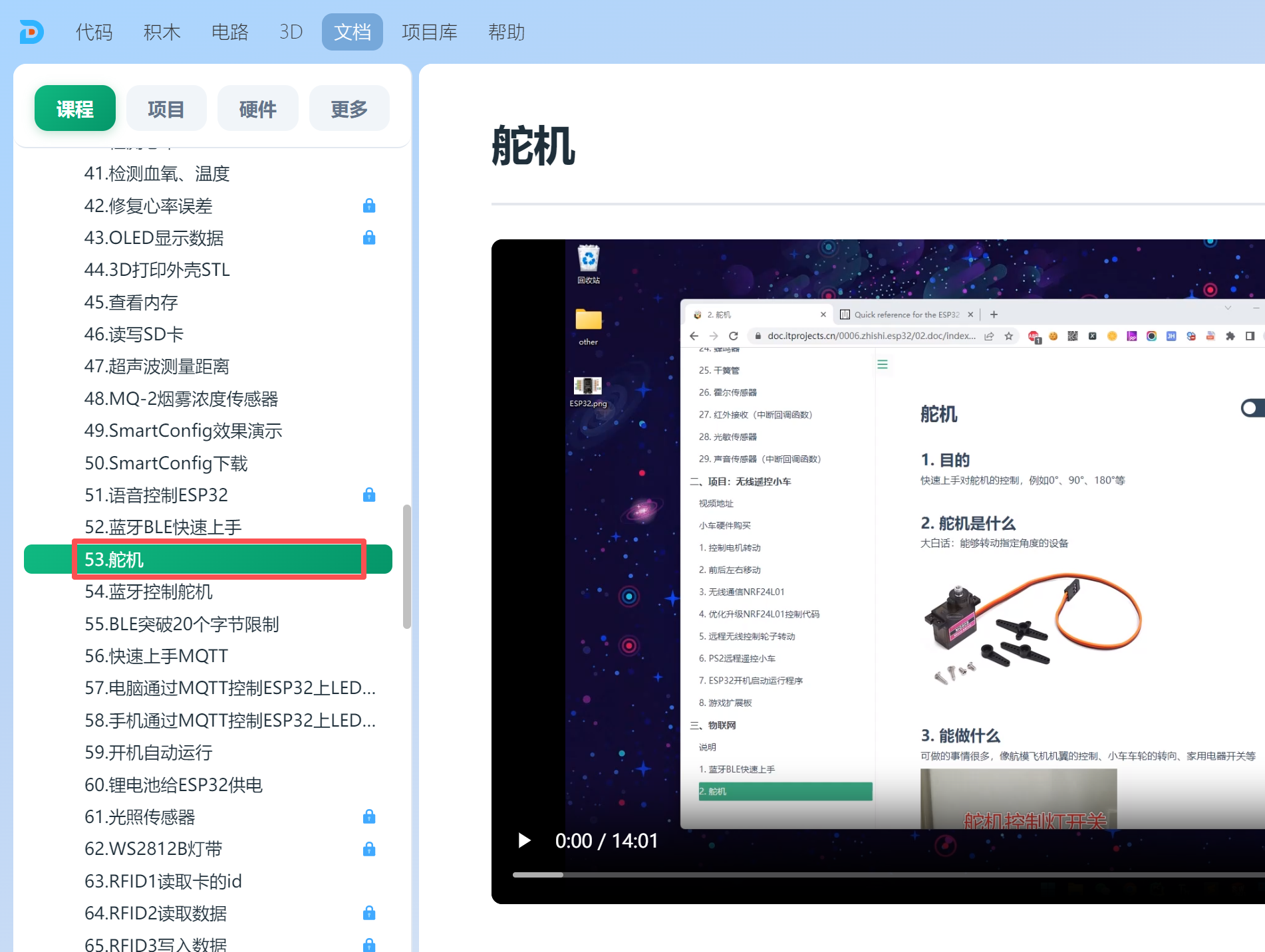Click lock icon beside 64.RFID2读取数据
Viewport: 1265px width, 952px height.
369,913
